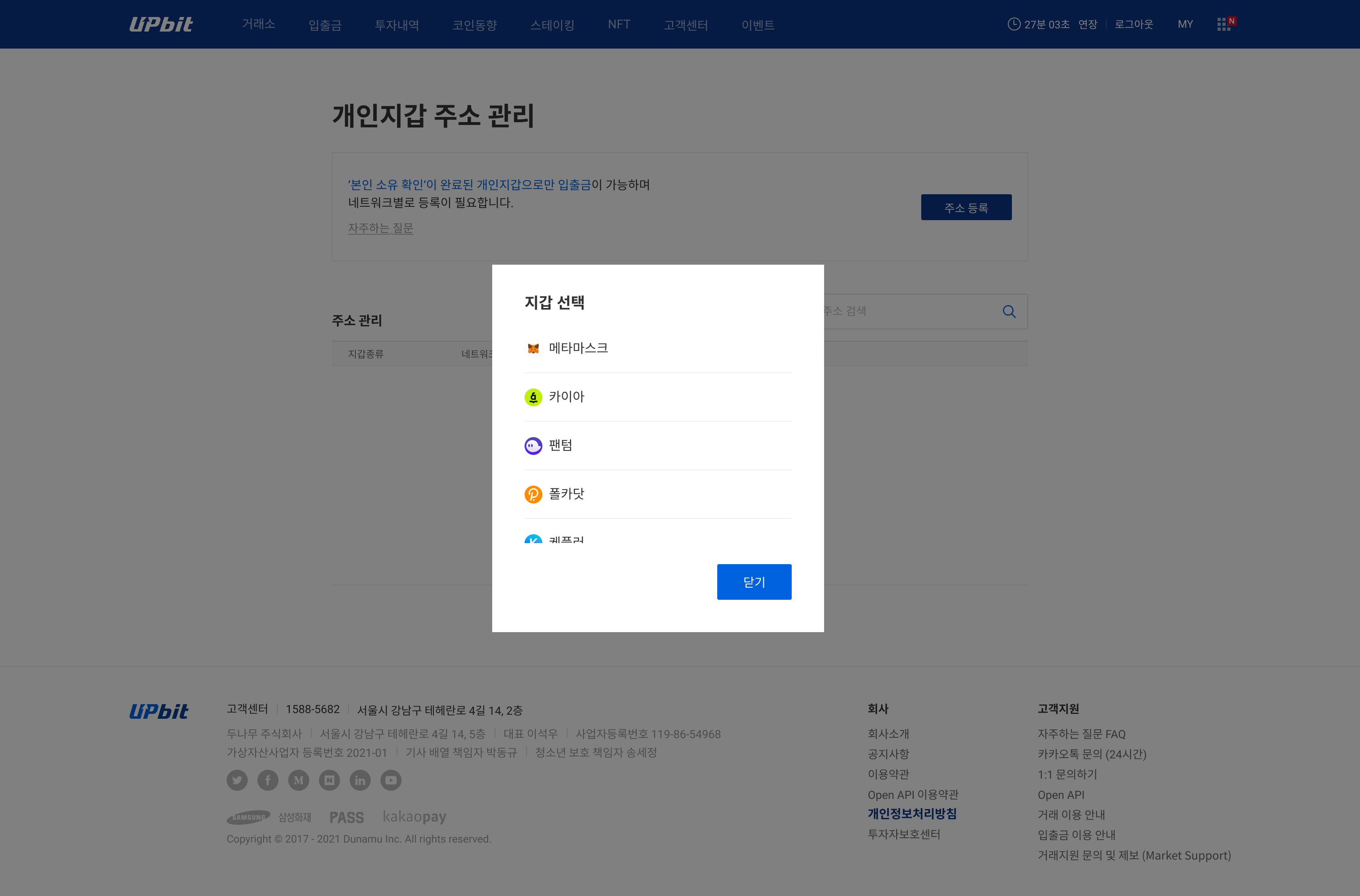1360x896 pixels.
Task: Click the Upbit logo in header
Action: 161,24
